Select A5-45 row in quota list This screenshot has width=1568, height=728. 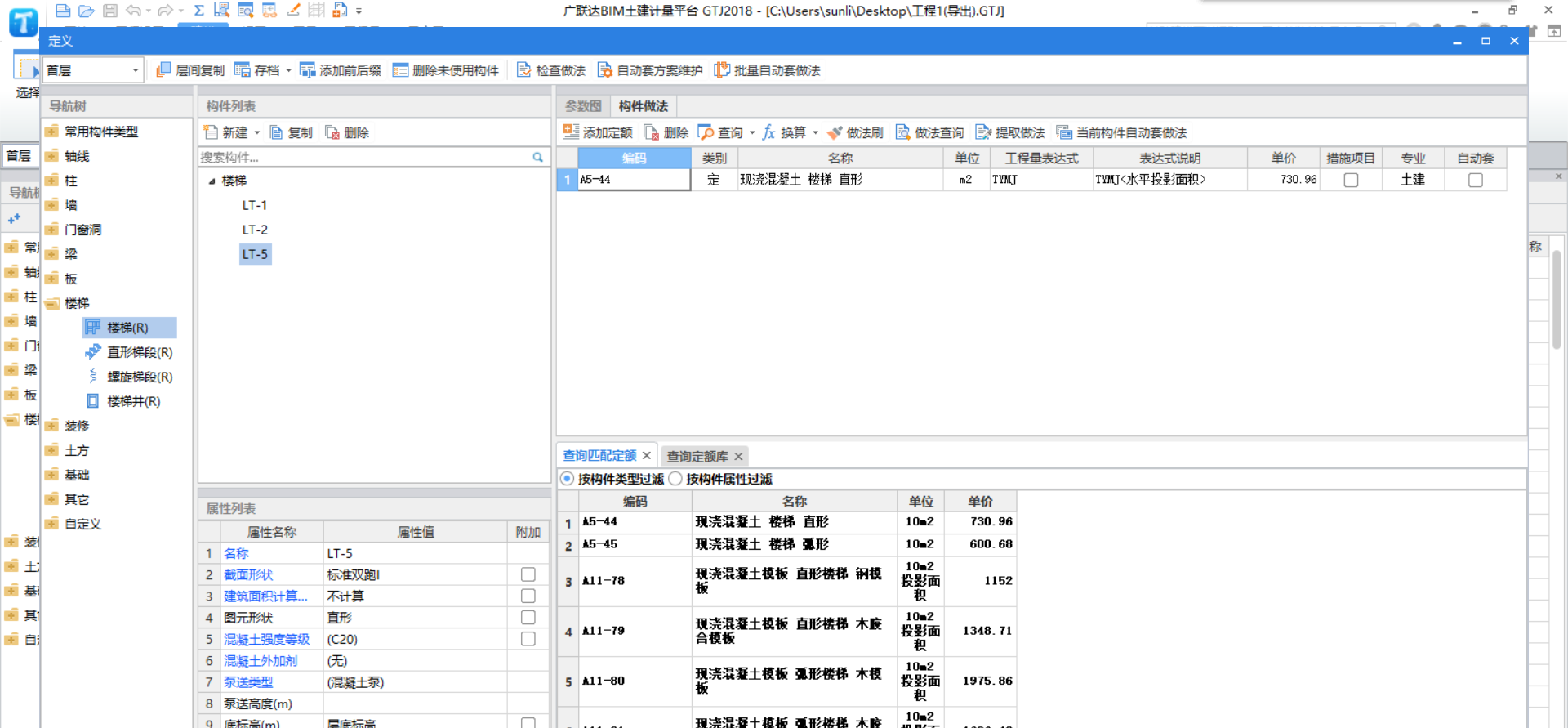pos(786,544)
